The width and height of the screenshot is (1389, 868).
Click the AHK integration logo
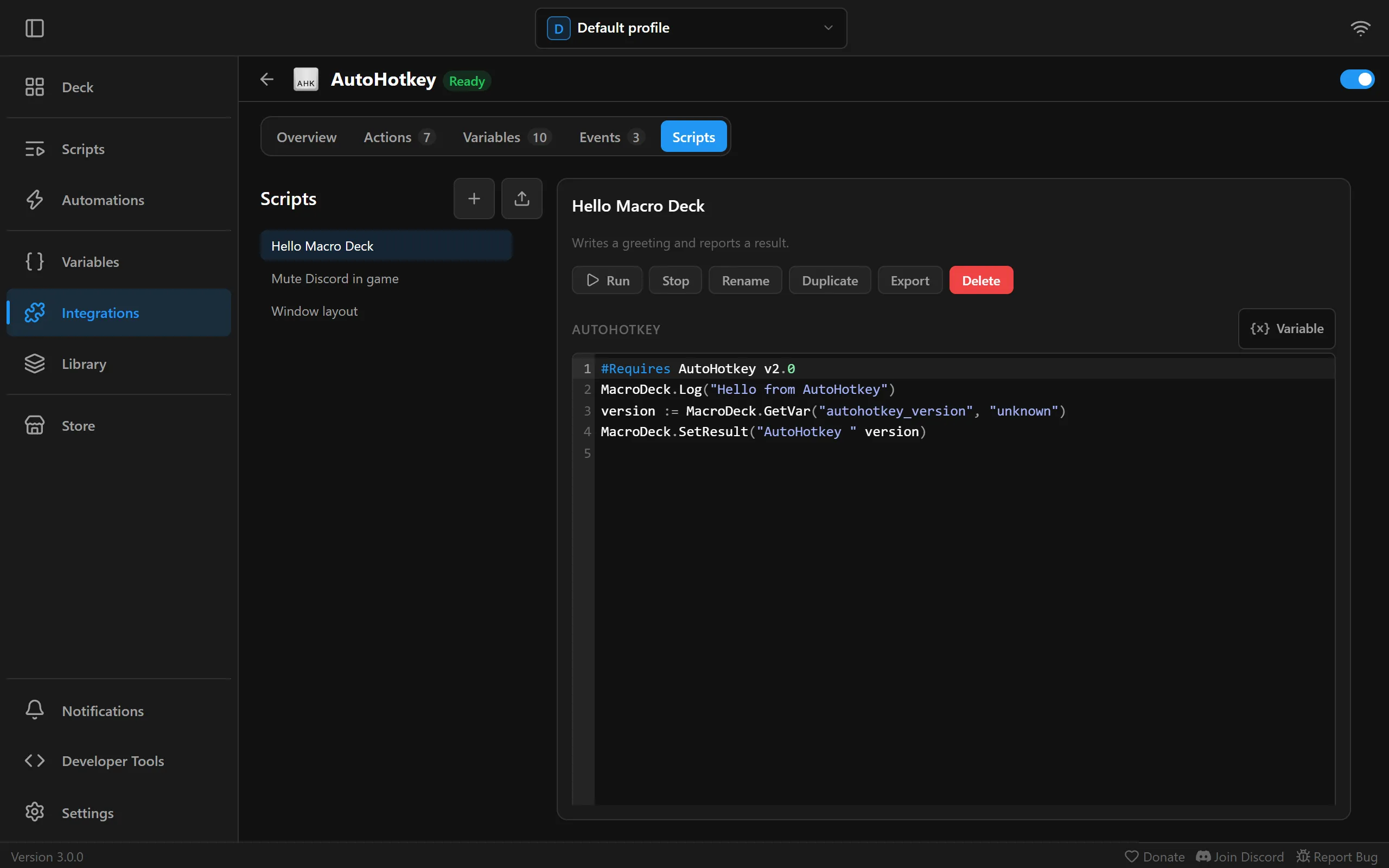306,79
